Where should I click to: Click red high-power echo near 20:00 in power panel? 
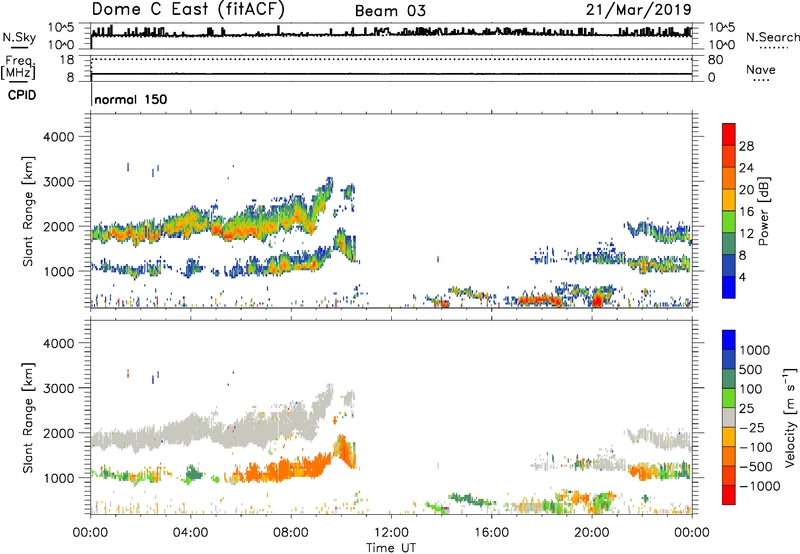[597, 300]
